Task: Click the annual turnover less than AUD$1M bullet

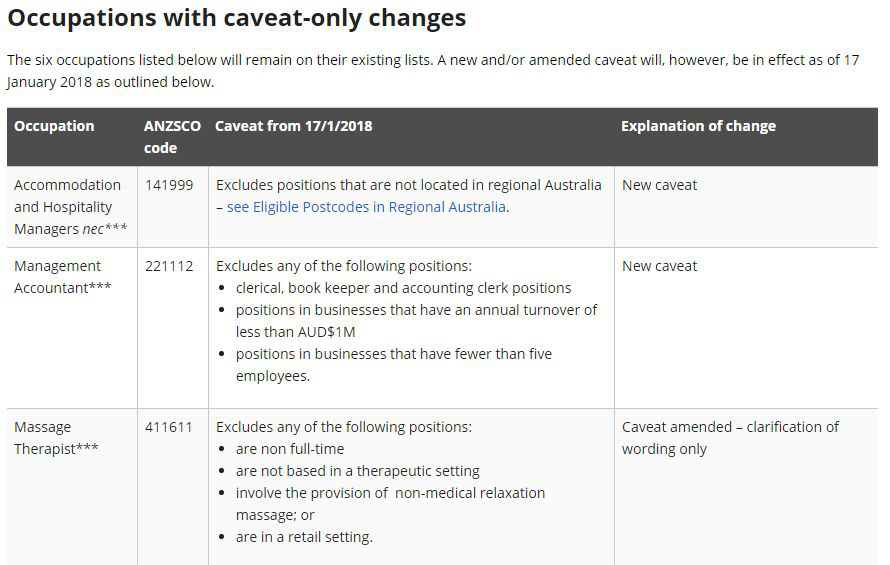Action: (416, 321)
